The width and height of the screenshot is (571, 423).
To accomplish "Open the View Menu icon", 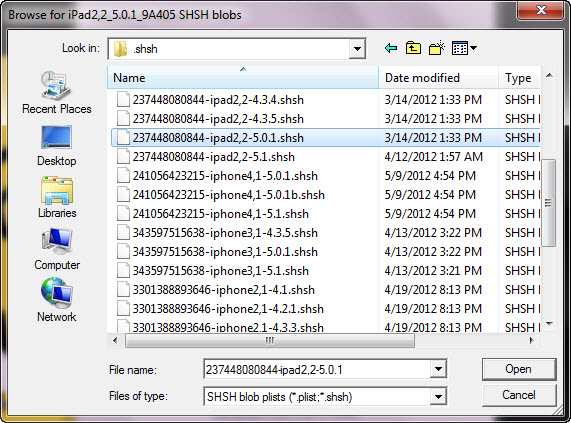I will tap(464, 48).
